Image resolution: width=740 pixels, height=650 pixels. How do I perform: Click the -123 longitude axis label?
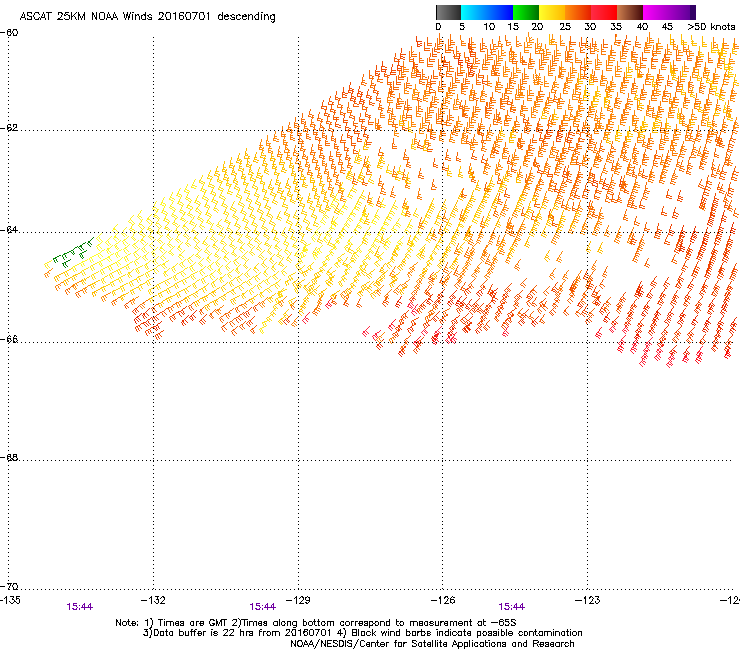[588, 600]
